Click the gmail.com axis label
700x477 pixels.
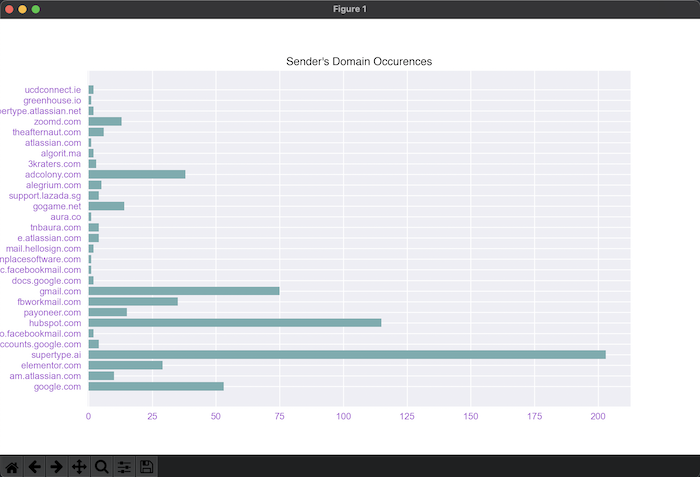pos(60,291)
